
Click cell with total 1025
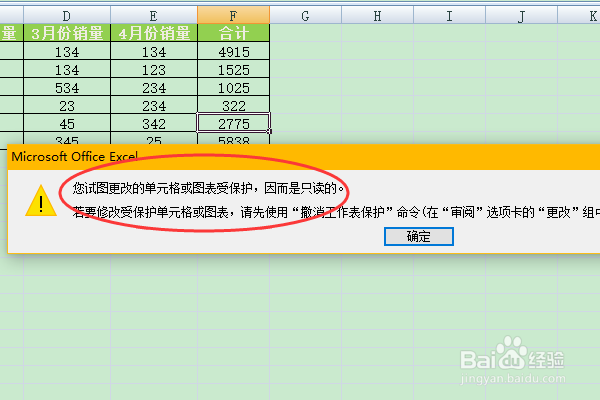pos(233,87)
